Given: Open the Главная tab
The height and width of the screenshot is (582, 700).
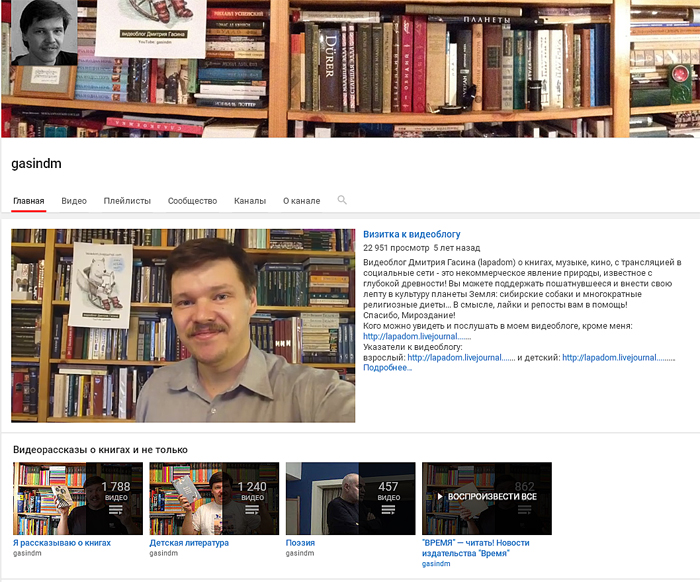Looking at the screenshot, I should (29, 201).
